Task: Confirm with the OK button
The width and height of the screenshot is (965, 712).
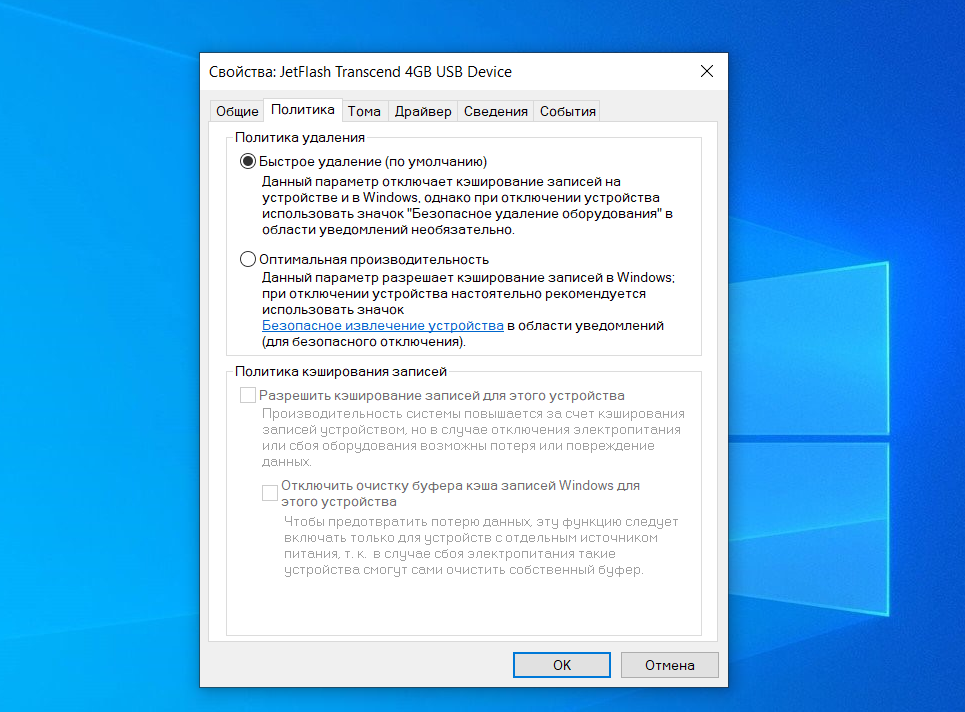Action: (562, 665)
